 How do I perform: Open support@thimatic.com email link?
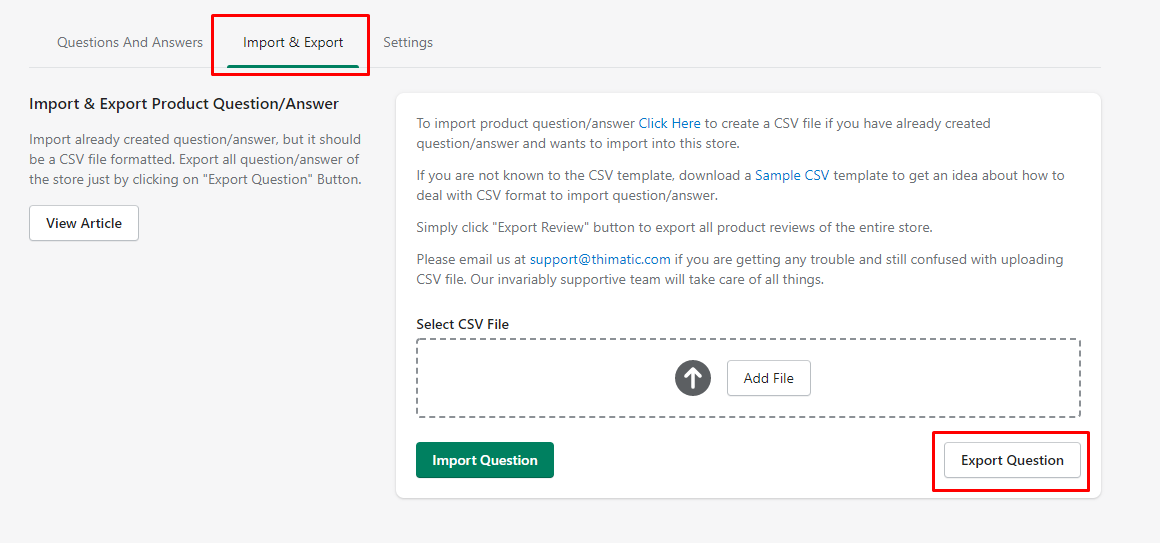[x=600, y=260]
